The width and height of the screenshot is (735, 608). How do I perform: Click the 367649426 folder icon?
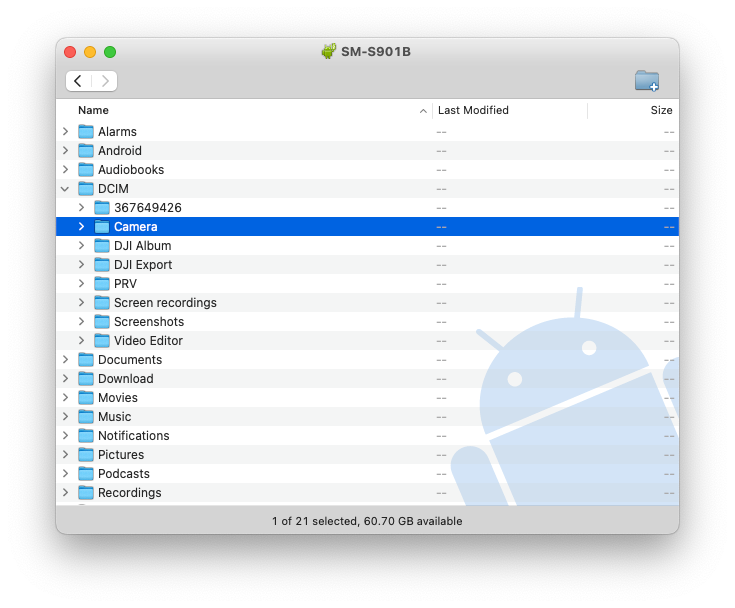[x=102, y=208]
